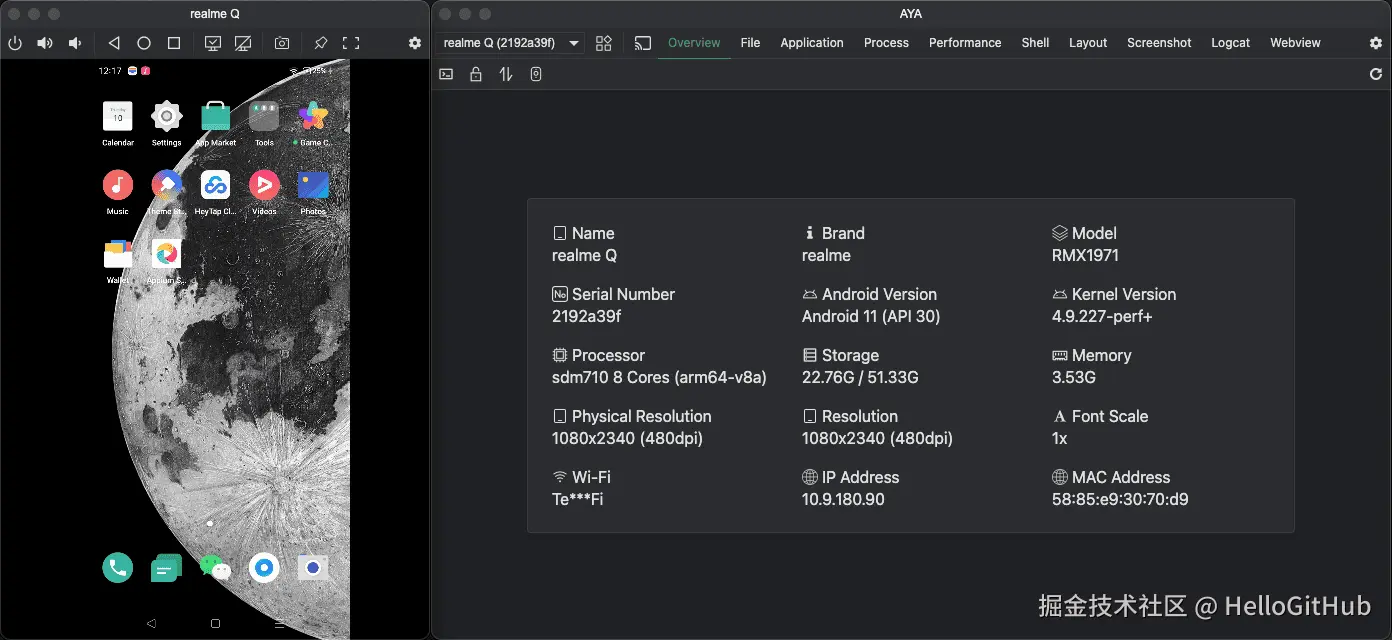Take a device capture with camera icon
This screenshot has width=1392, height=640.
pos(282,43)
